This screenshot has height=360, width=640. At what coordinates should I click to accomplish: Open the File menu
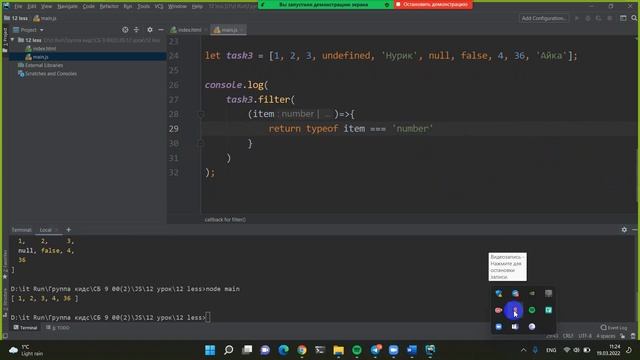click(x=18, y=6)
